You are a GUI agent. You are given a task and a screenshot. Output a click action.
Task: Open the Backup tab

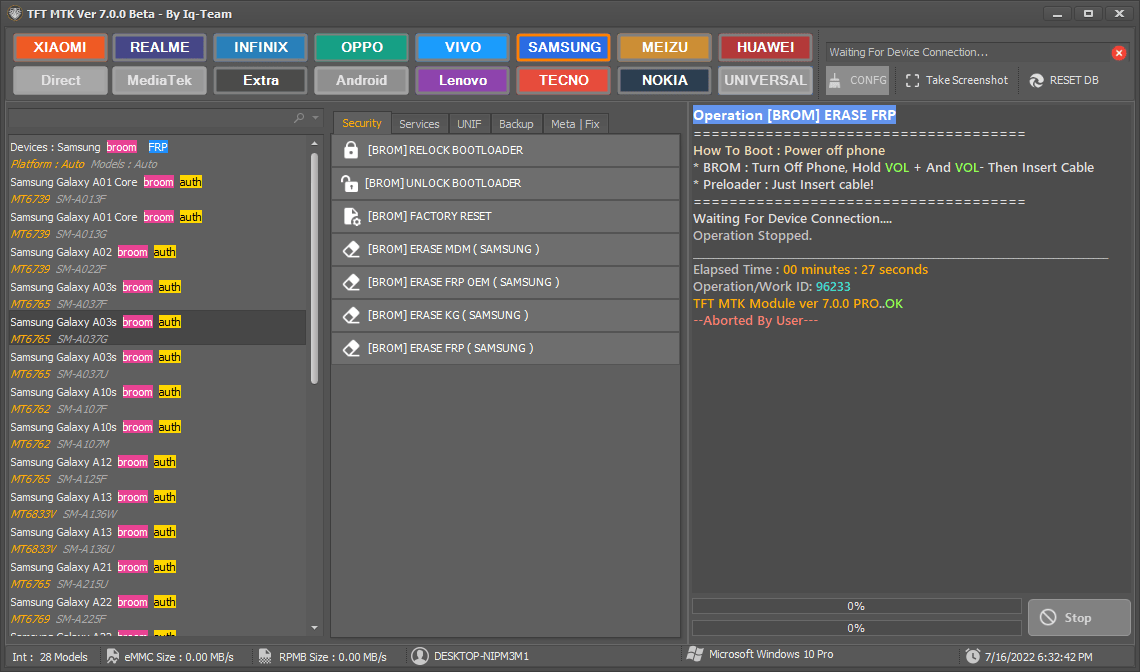(516, 123)
